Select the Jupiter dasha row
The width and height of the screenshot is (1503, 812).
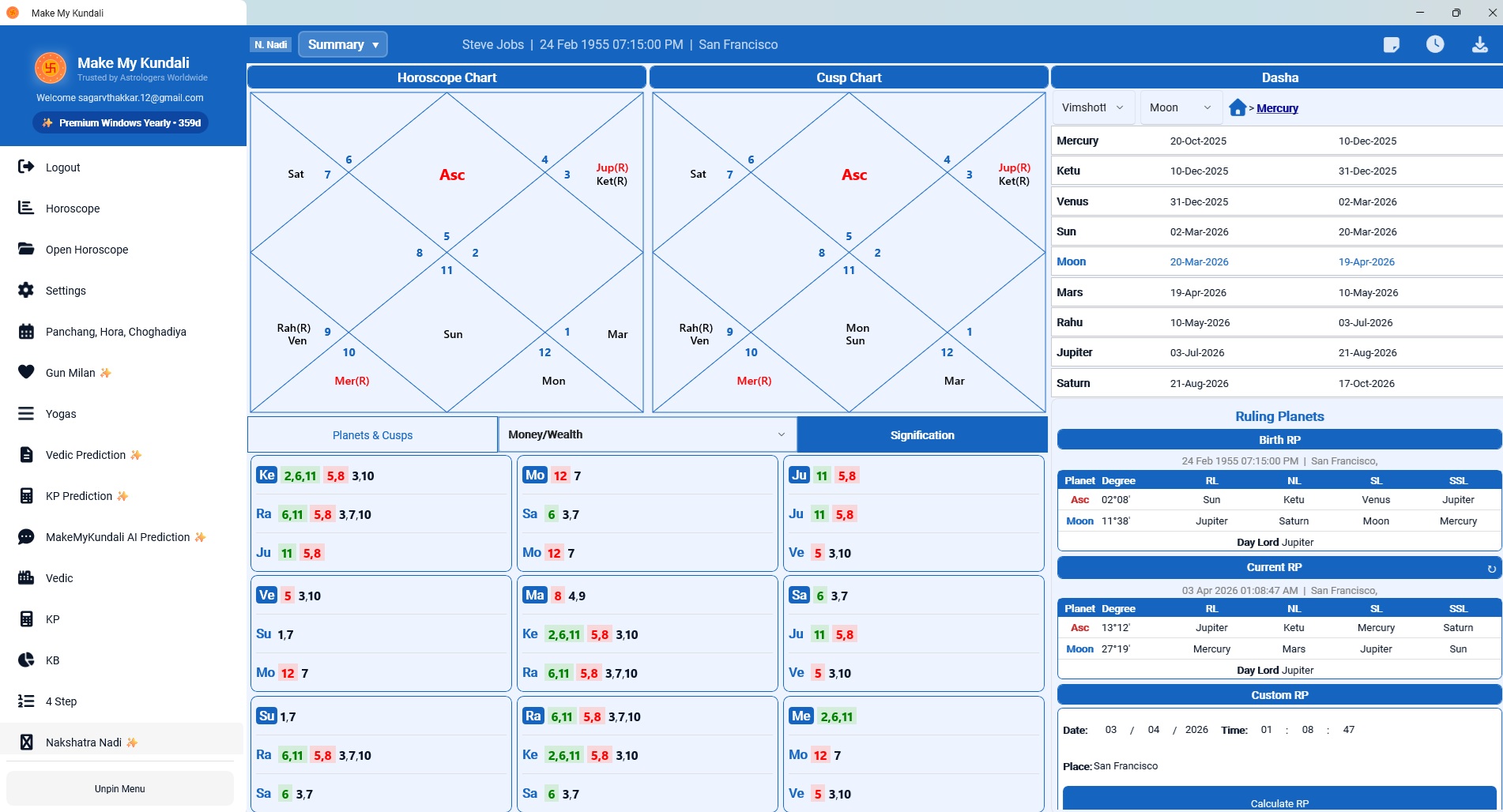point(1277,352)
